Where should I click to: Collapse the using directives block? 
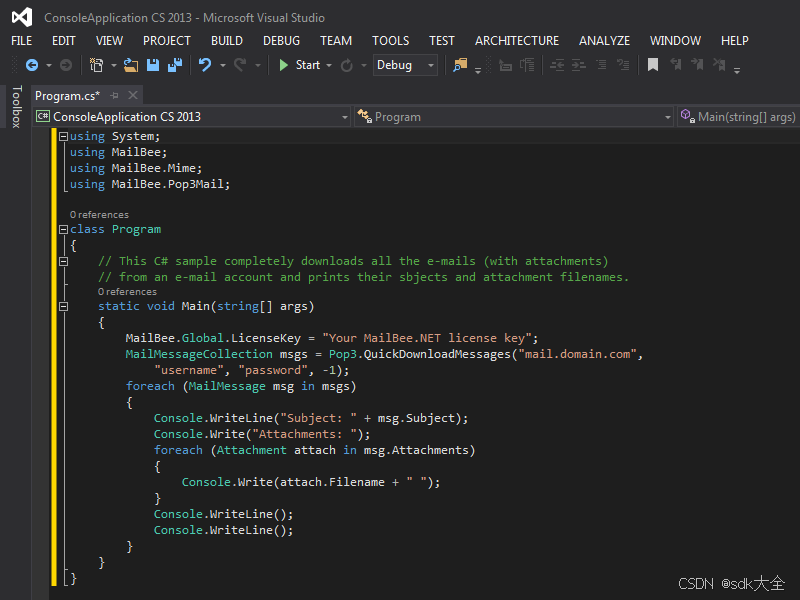(62, 135)
